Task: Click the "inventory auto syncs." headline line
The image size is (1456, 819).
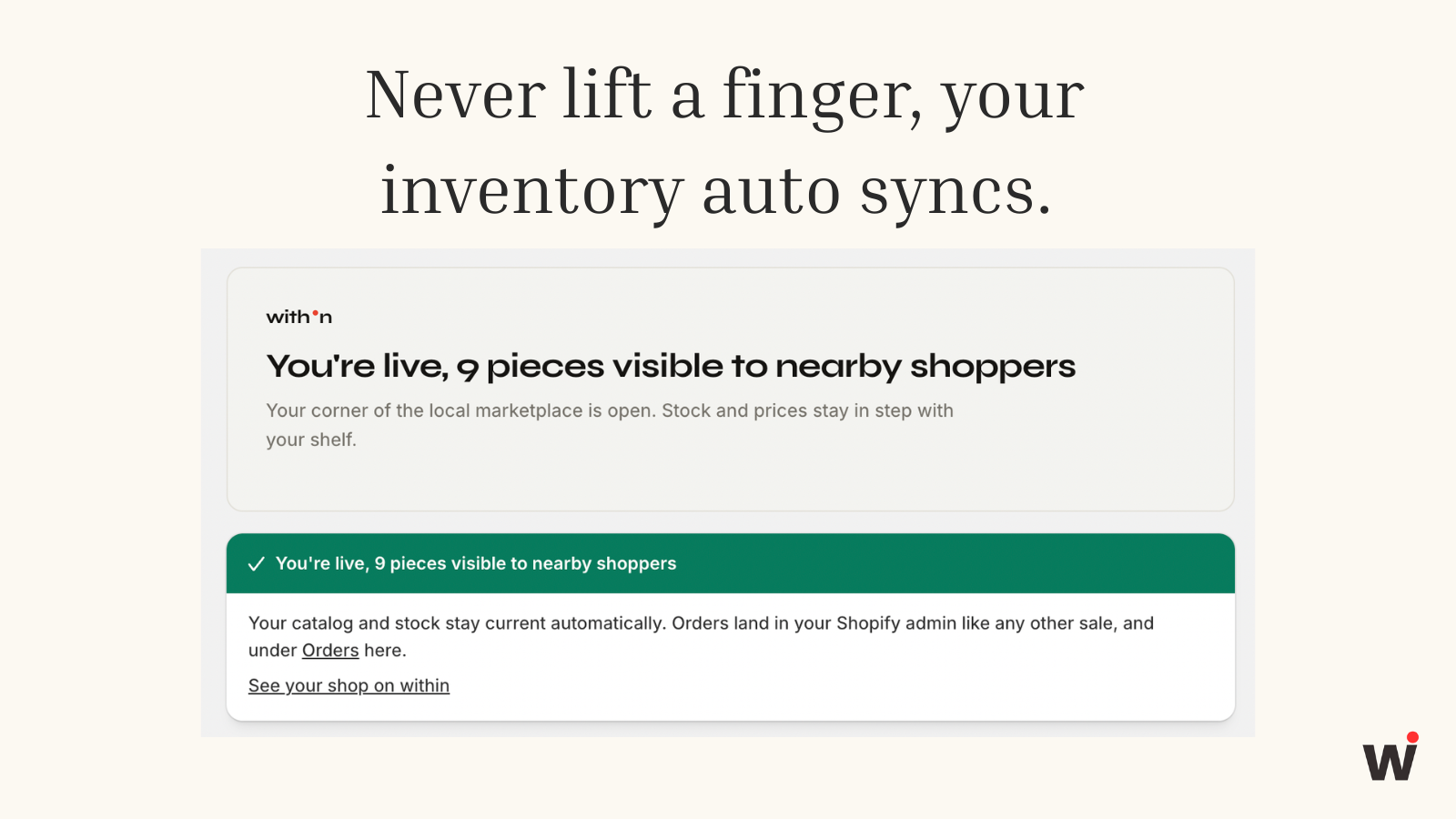Action: (x=716, y=192)
